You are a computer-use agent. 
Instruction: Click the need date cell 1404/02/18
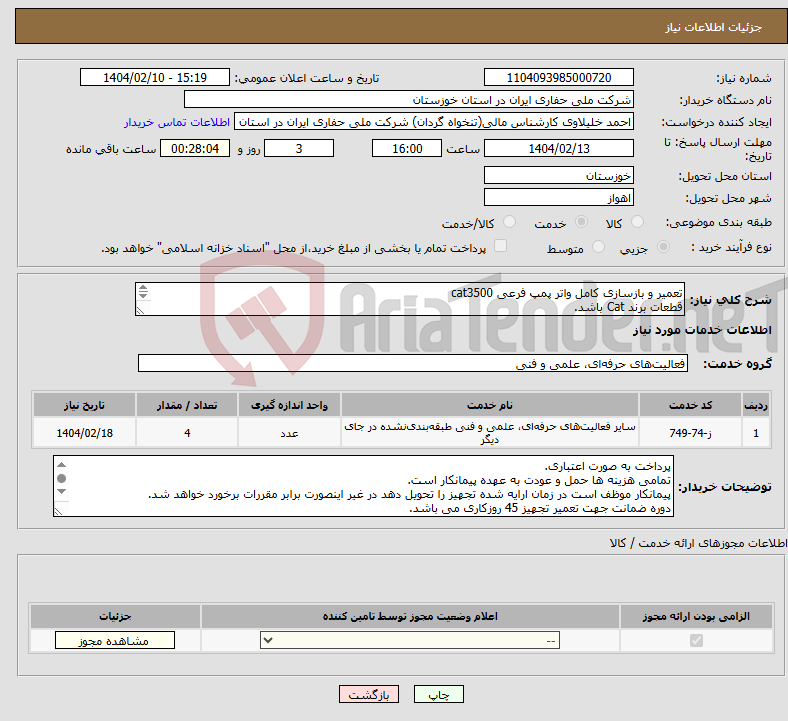84,433
